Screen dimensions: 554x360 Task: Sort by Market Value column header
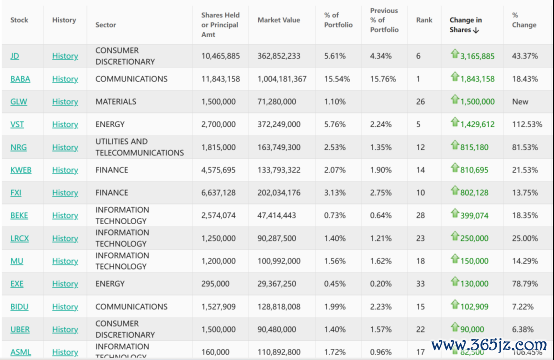tap(278, 20)
